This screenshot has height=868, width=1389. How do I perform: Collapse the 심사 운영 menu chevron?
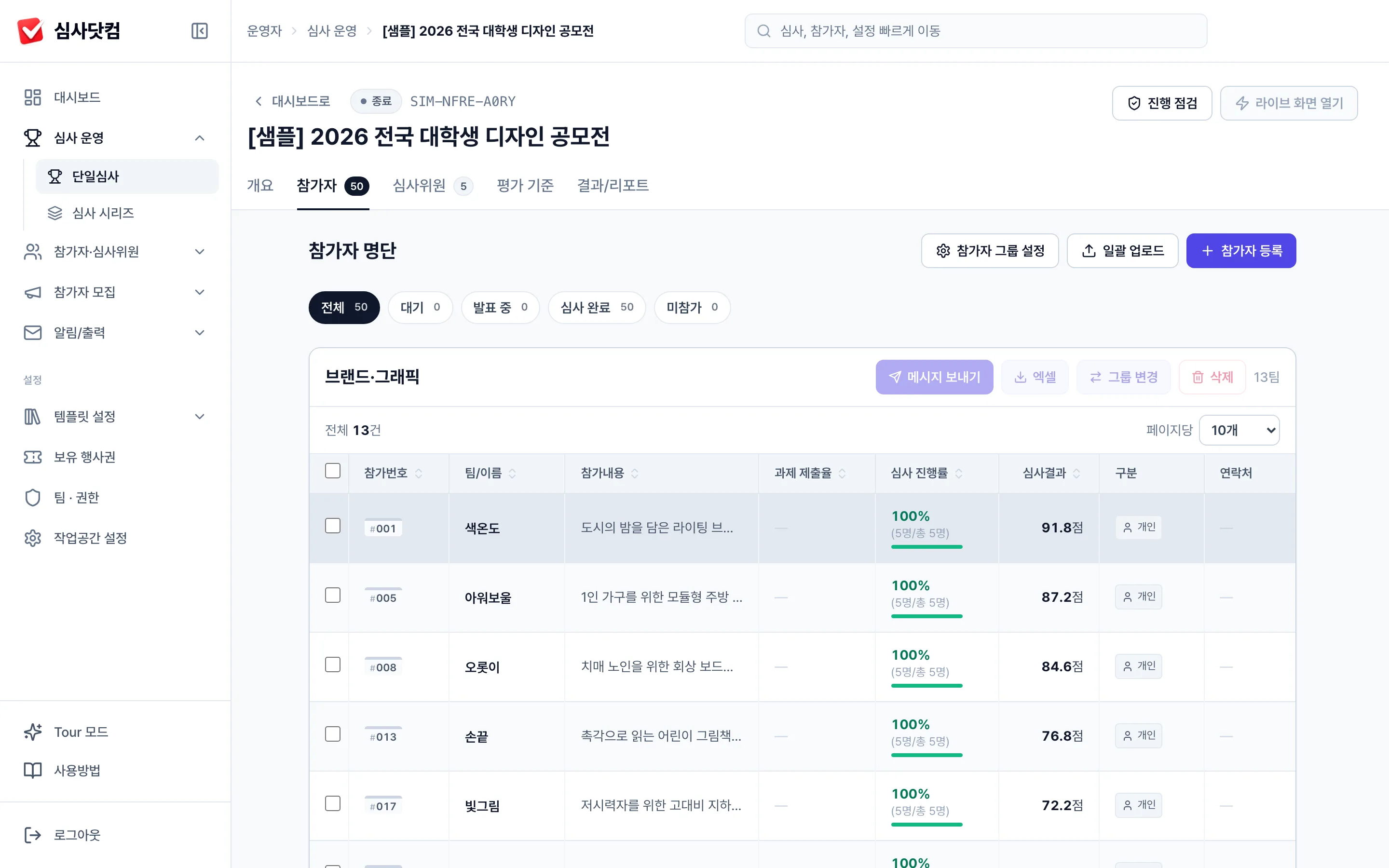(199, 138)
